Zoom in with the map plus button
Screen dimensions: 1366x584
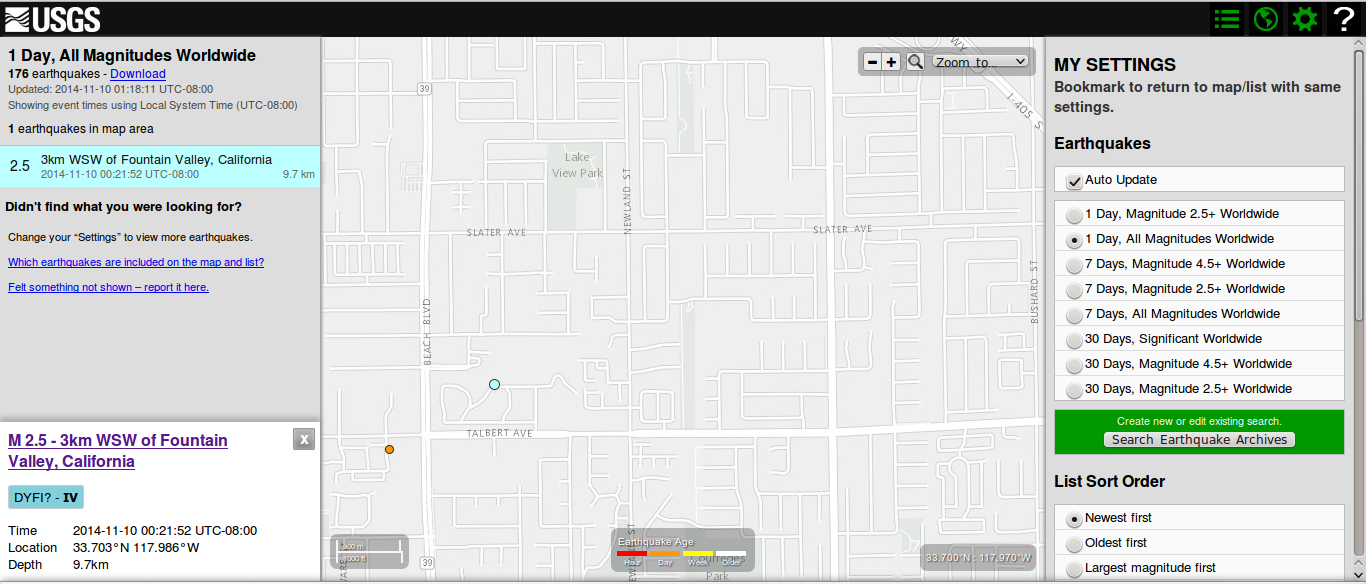[x=891, y=62]
